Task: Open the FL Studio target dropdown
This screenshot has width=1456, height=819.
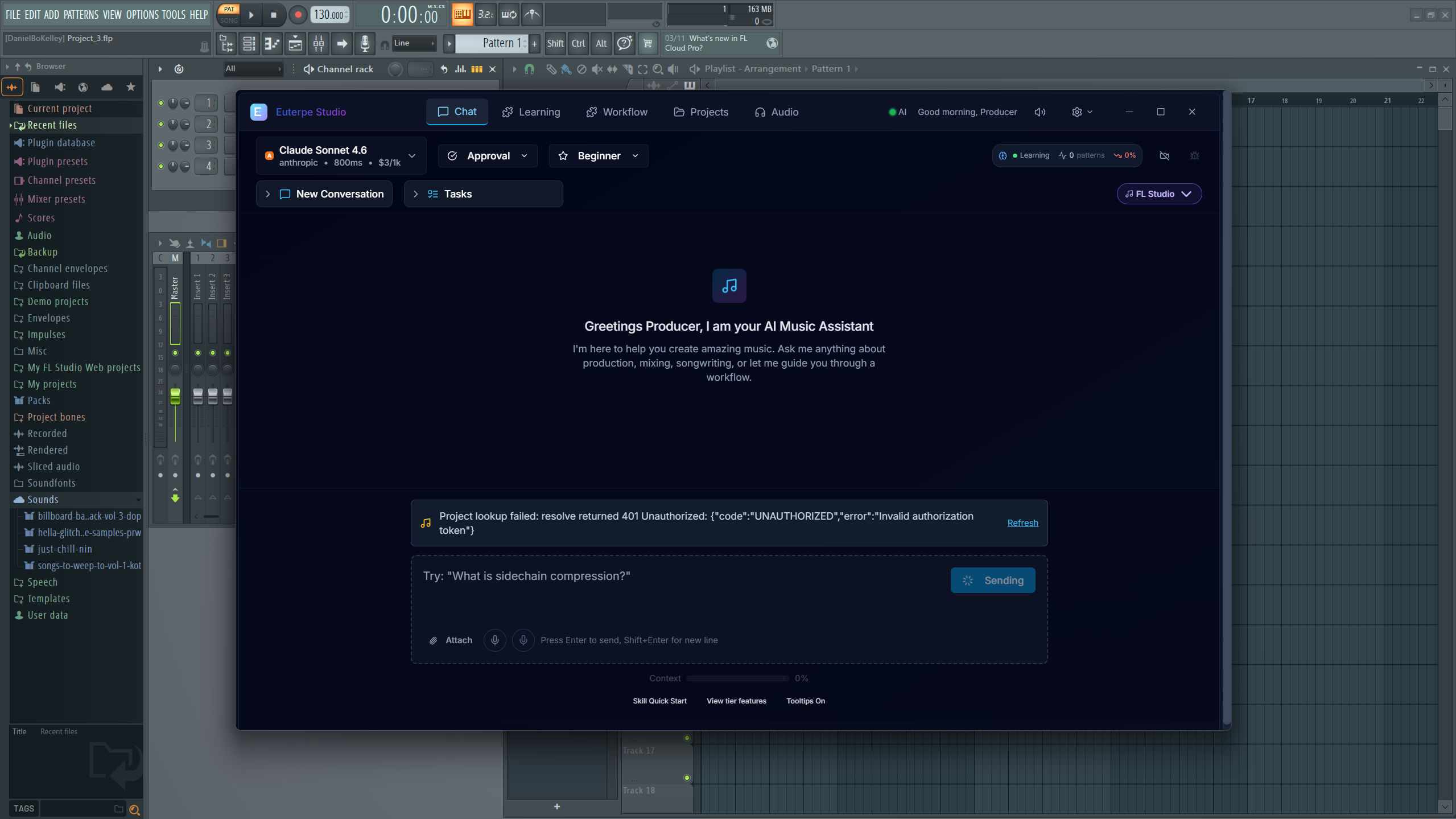Action: tap(1159, 194)
